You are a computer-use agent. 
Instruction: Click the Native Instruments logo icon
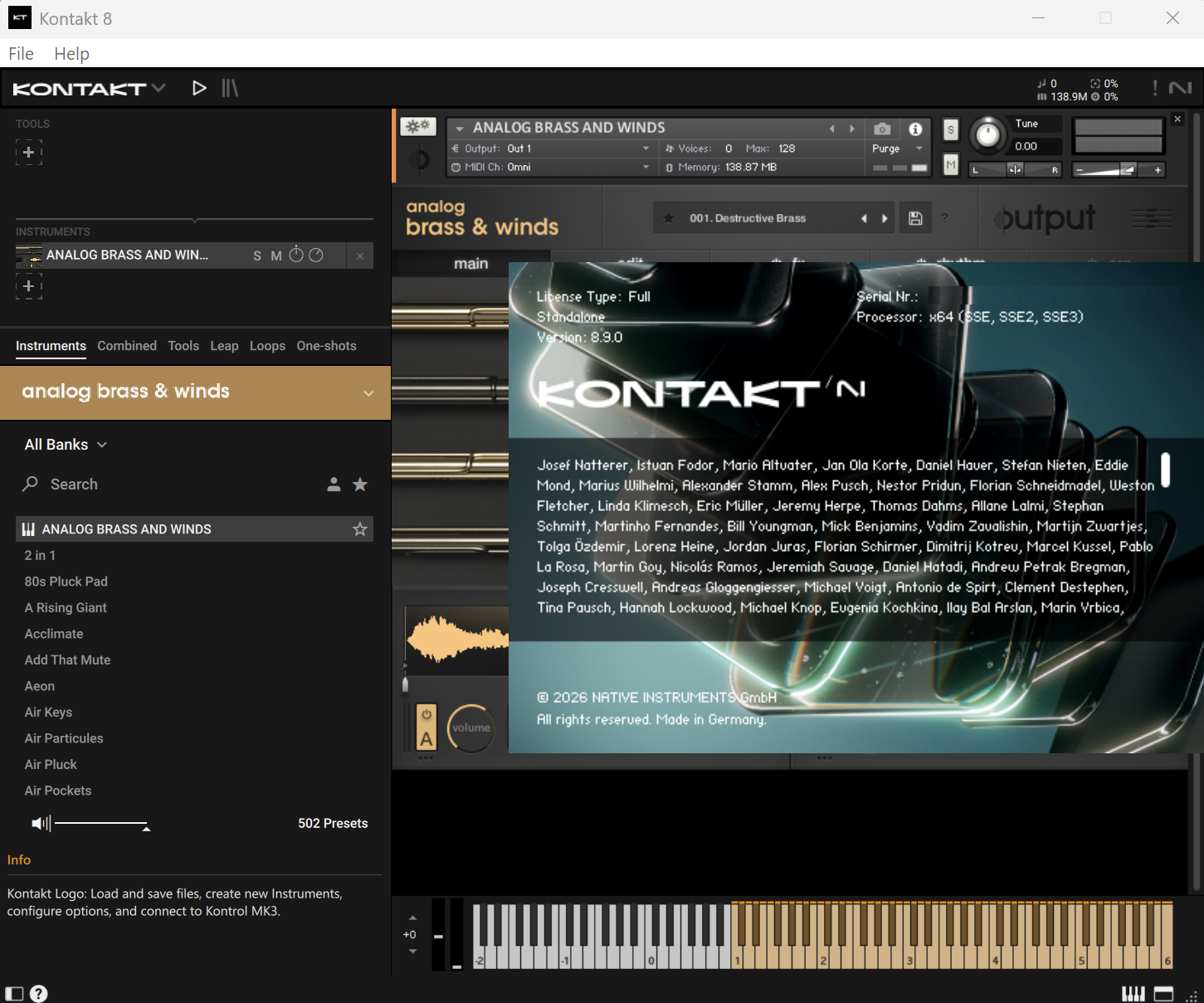[x=1180, y=87]
